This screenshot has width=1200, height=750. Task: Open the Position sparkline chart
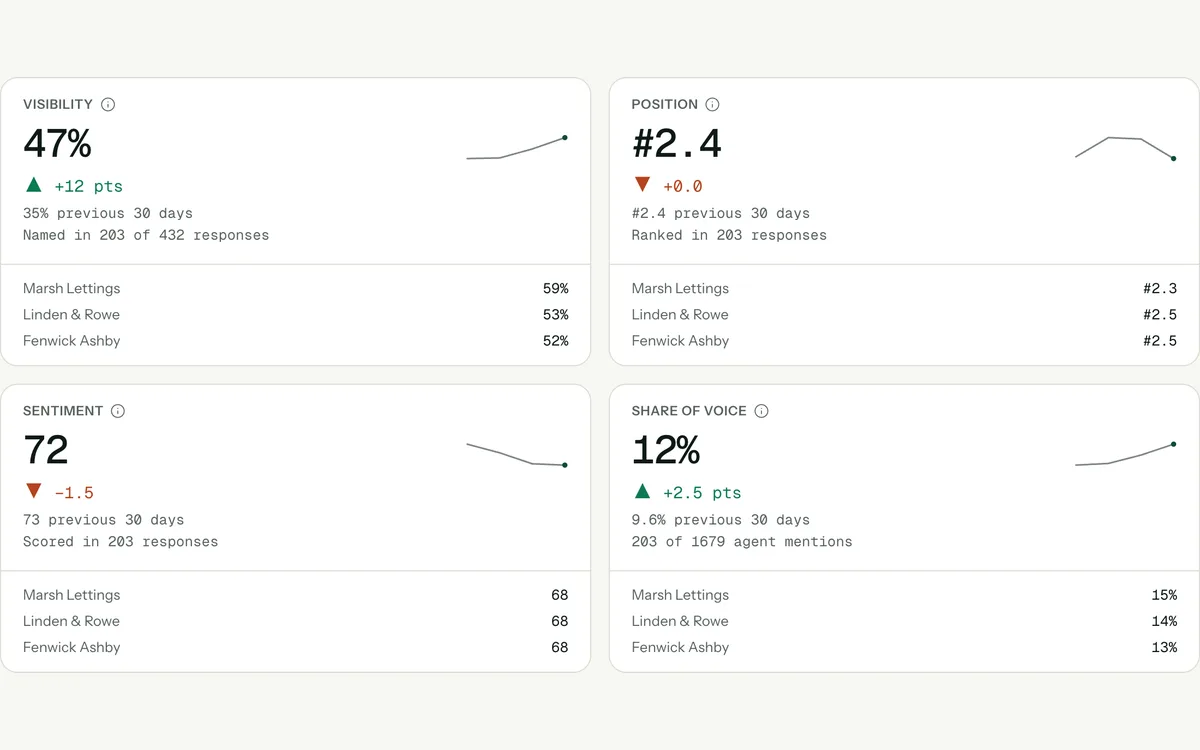pyautogui.click(x=1125, y=148)
